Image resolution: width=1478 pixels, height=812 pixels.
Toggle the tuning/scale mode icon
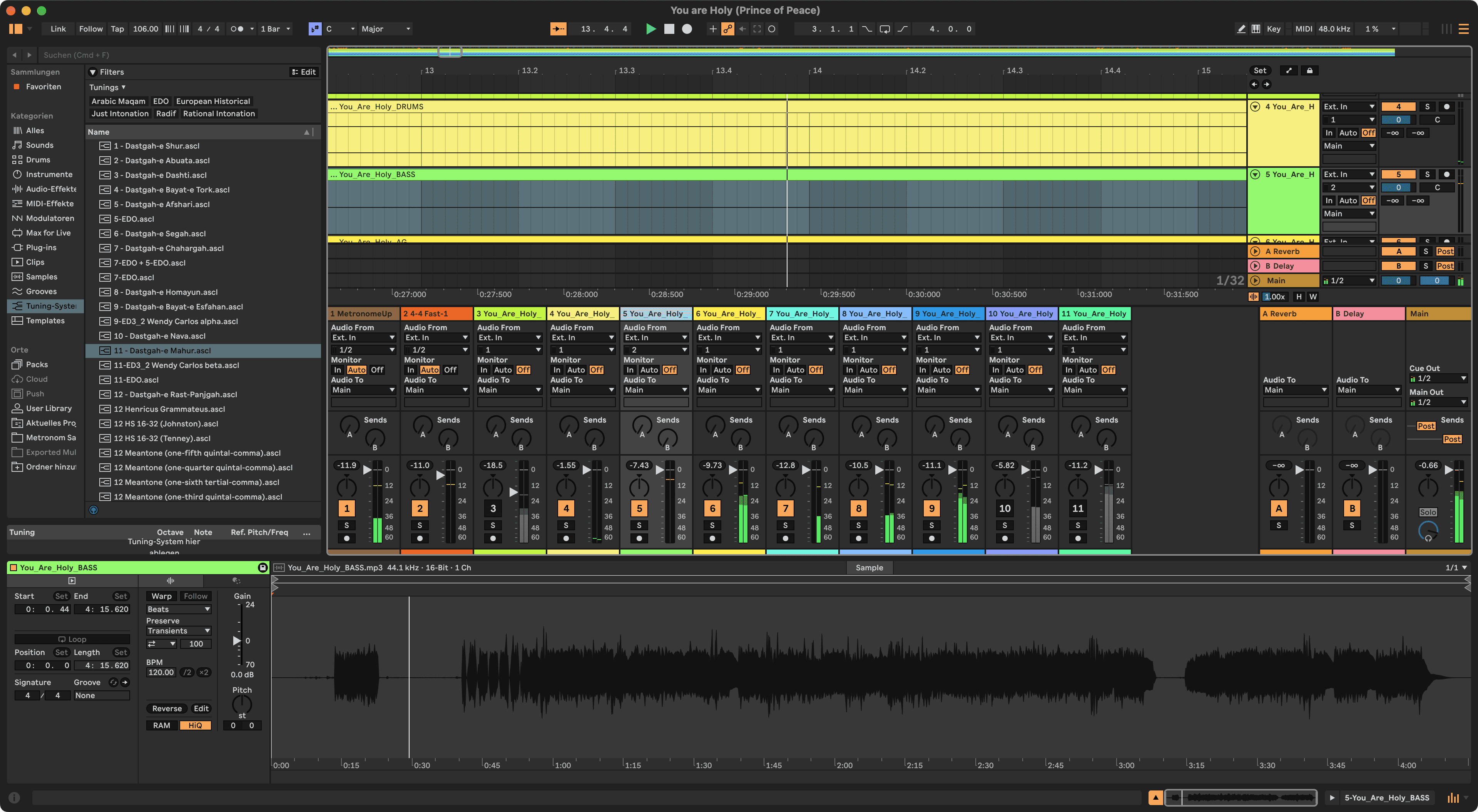pos(315,29)
